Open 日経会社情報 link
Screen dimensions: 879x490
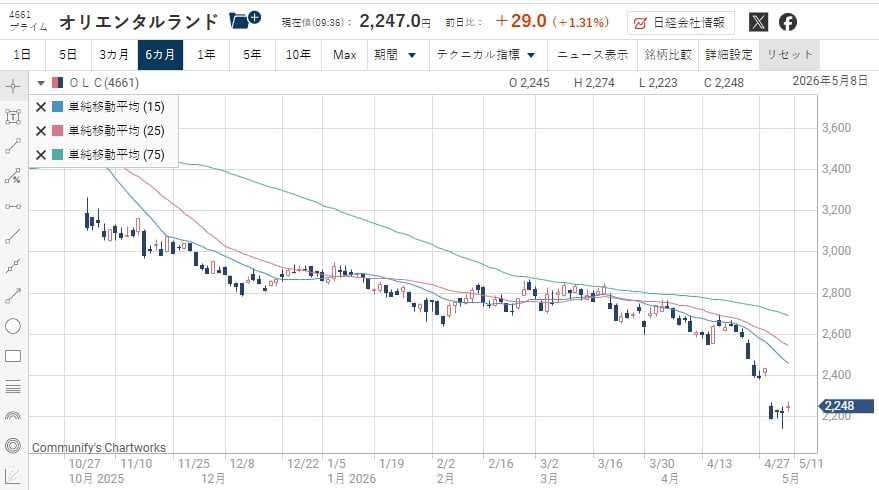681,23
